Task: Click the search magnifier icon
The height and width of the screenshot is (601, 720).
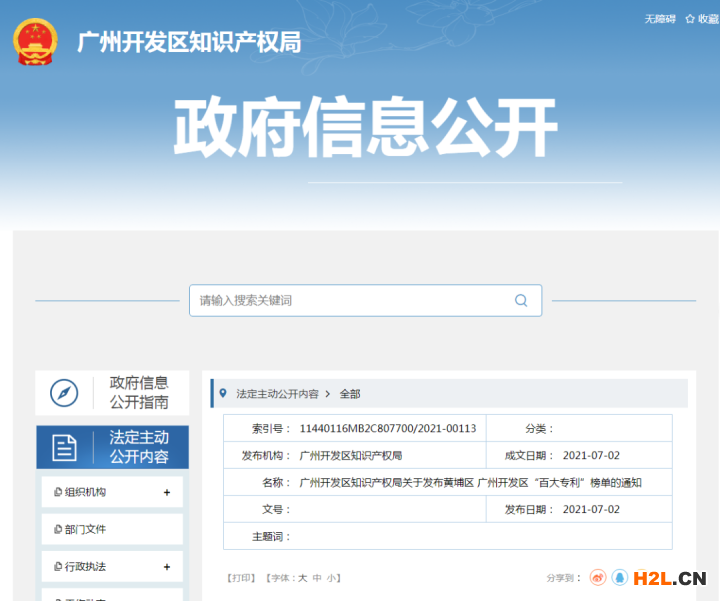Action: (521, 300)
